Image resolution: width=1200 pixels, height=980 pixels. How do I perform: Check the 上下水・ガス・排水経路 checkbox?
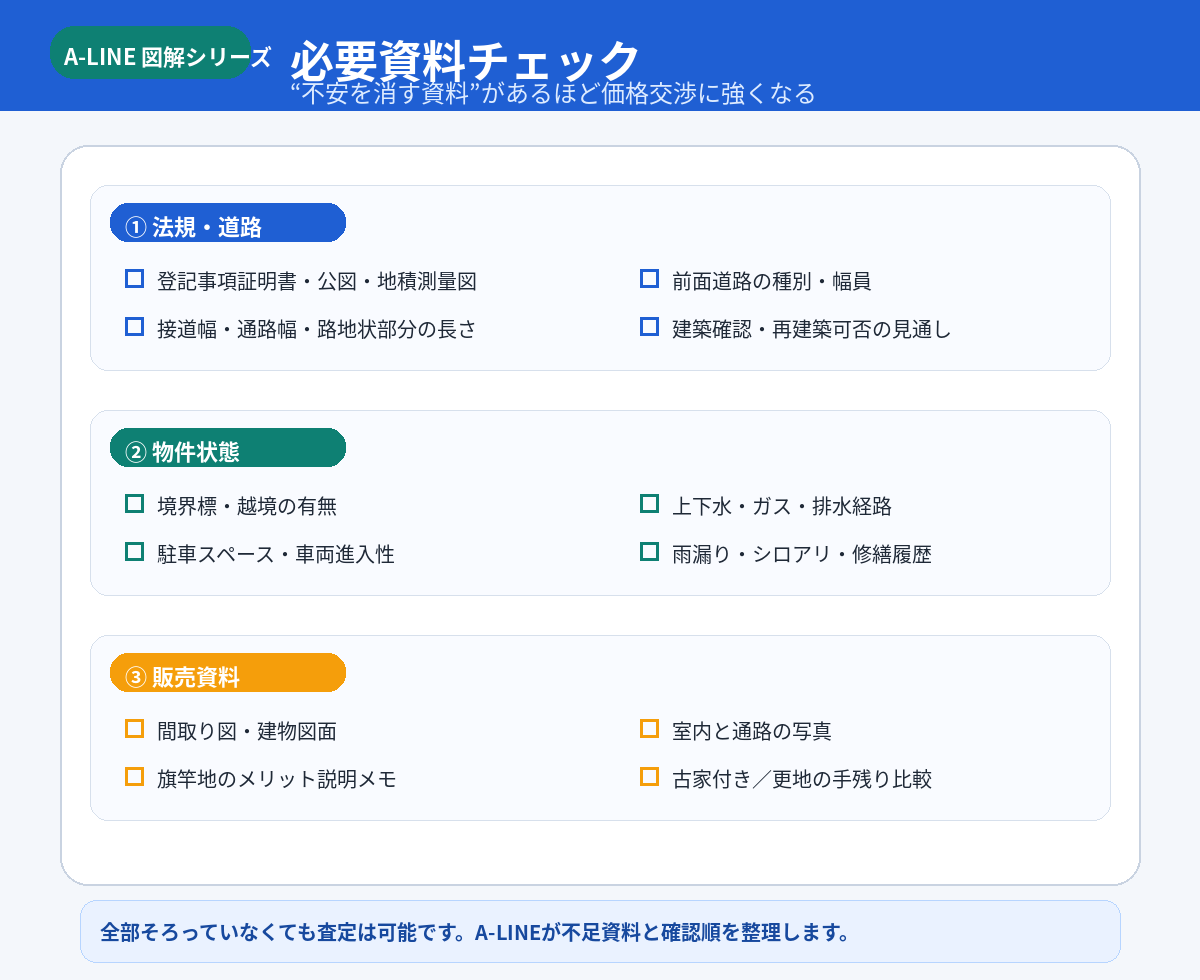[x=649, y=504]
